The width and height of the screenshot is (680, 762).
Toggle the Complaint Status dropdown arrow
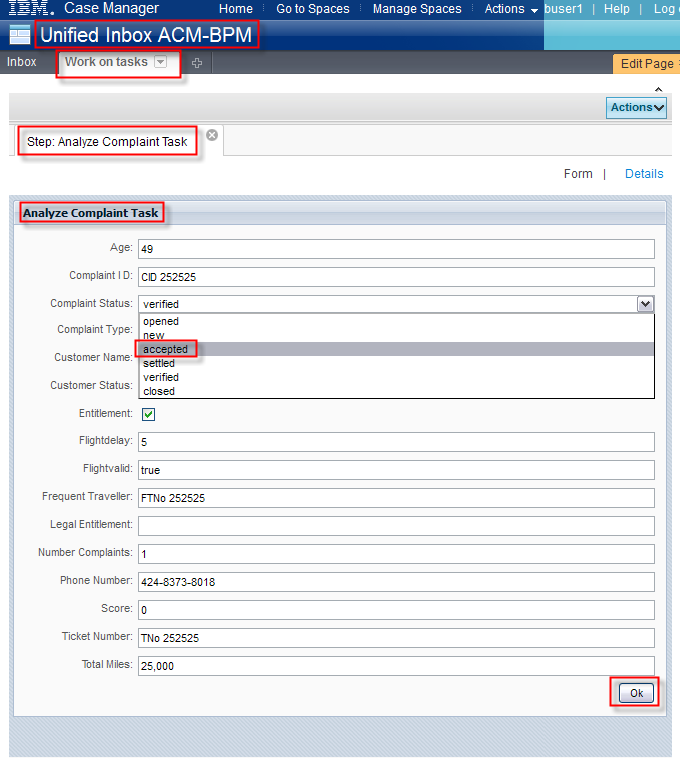pyautogui.click(x=645, y=304)
